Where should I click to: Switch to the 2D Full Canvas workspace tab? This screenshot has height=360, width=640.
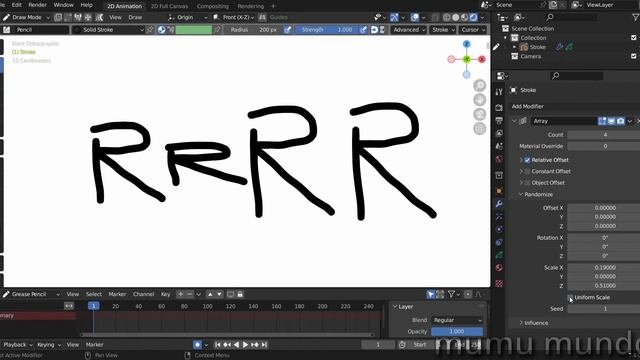(x=169, y=6)
